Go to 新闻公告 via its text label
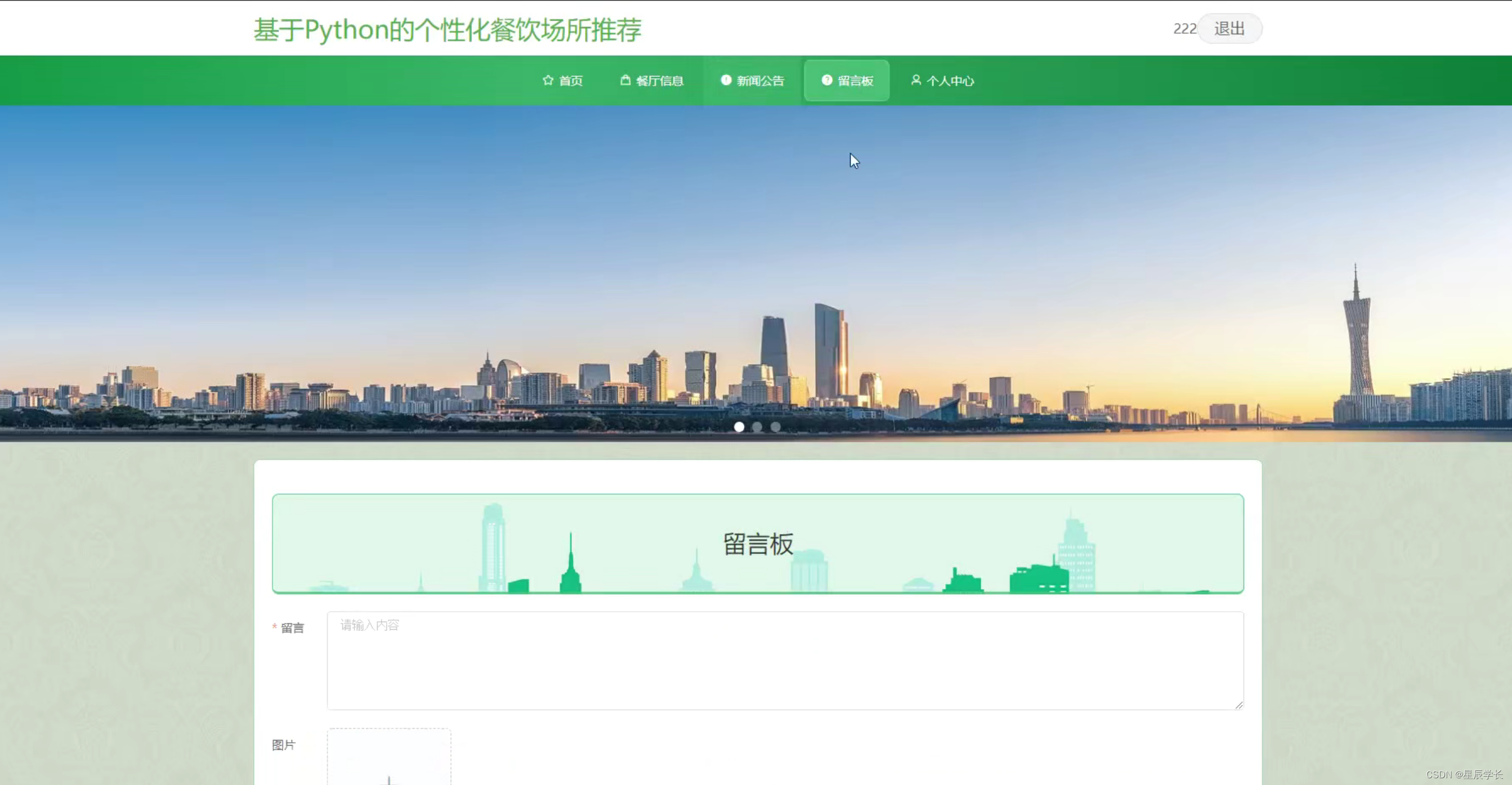 pyautogui.click(x=761, y=81)
